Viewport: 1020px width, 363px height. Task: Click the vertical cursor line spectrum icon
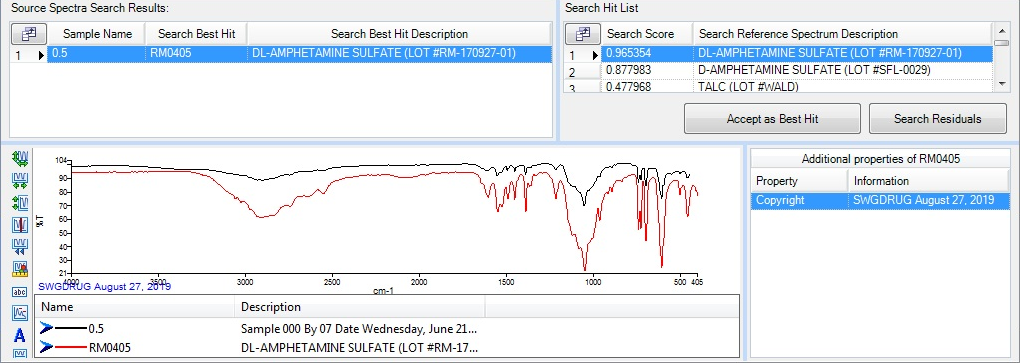click(20, 225)
